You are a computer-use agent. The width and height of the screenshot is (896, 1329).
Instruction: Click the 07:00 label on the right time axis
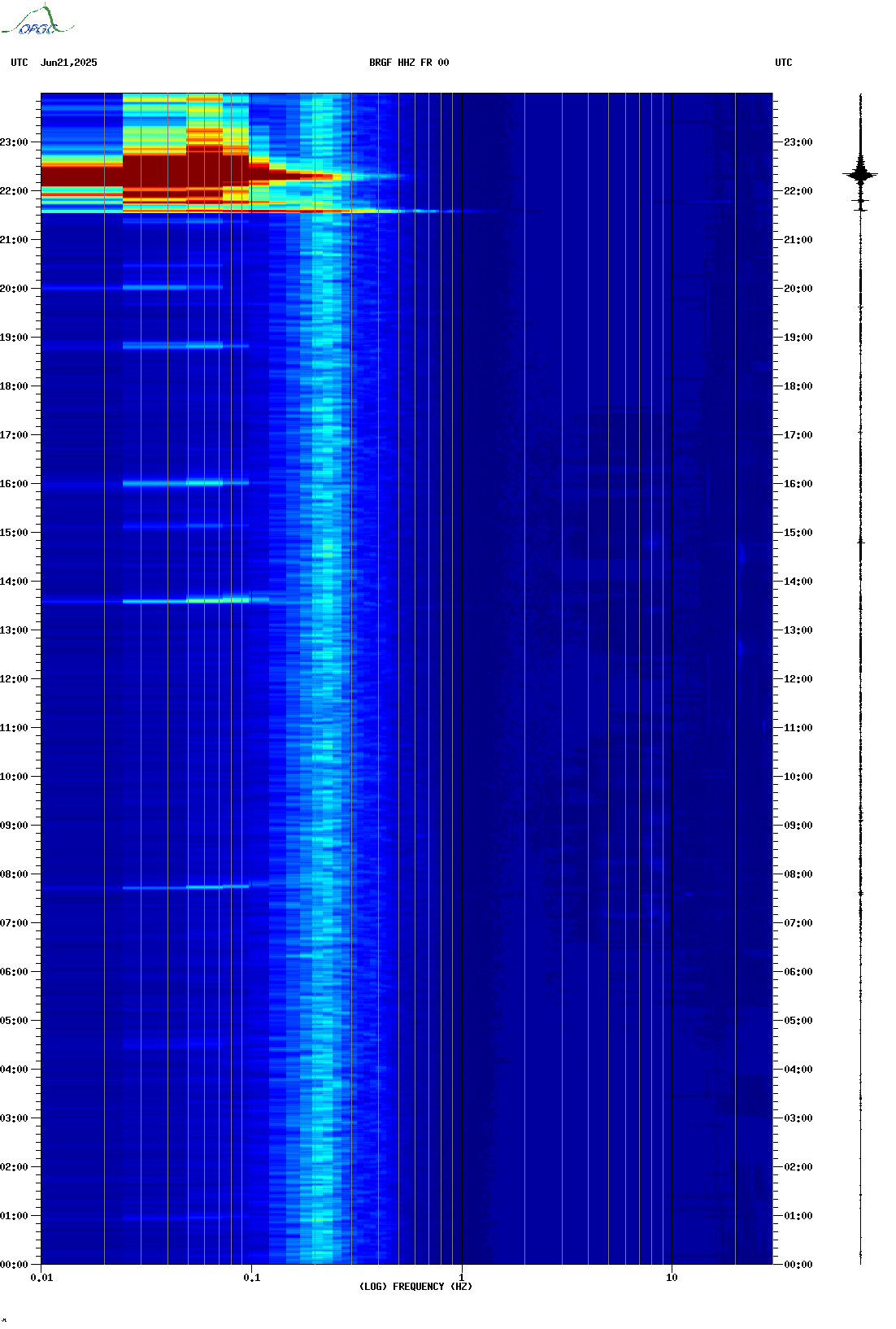[798, 923]
